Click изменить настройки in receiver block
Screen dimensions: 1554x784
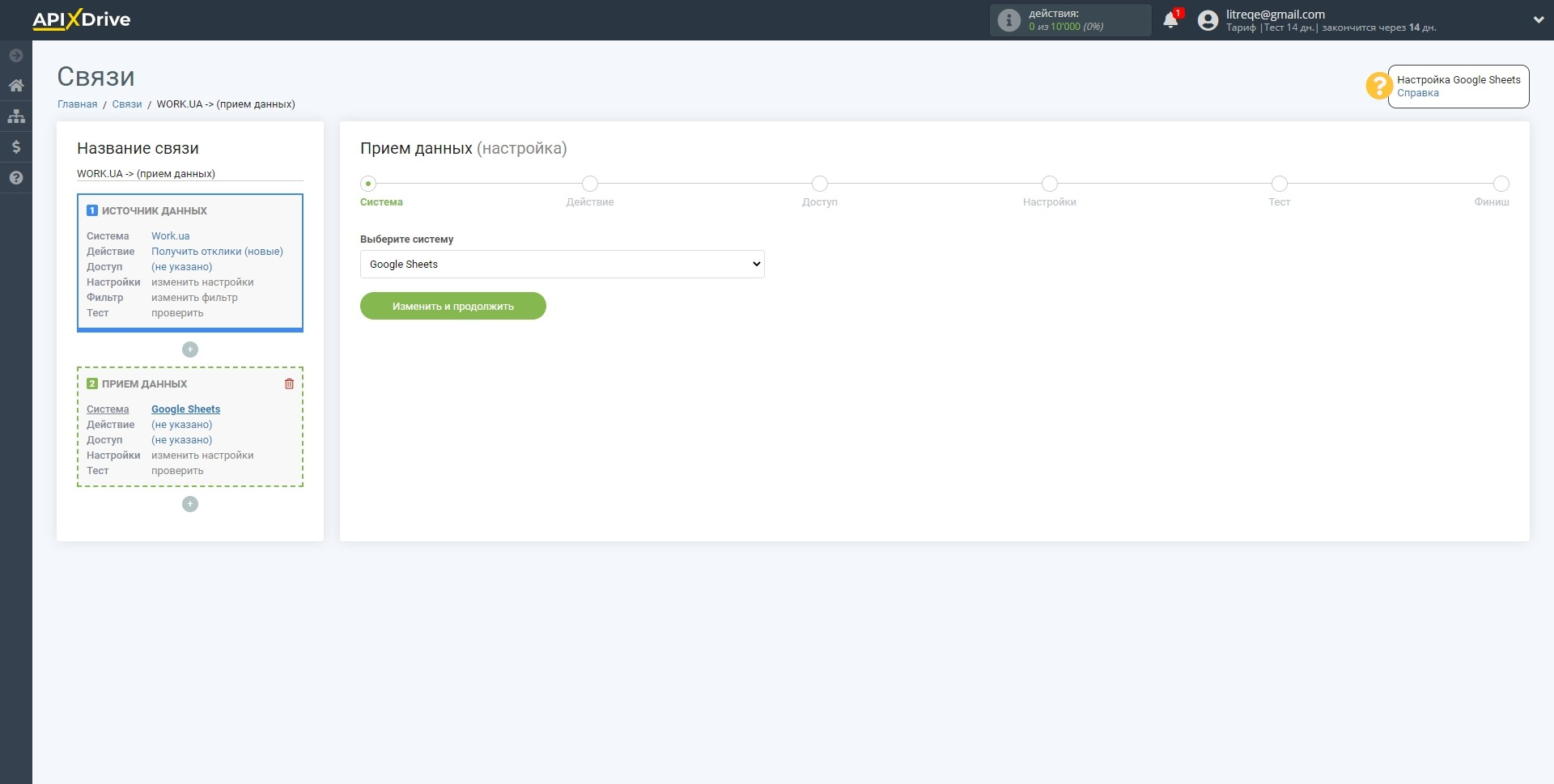tap(202, 456)
